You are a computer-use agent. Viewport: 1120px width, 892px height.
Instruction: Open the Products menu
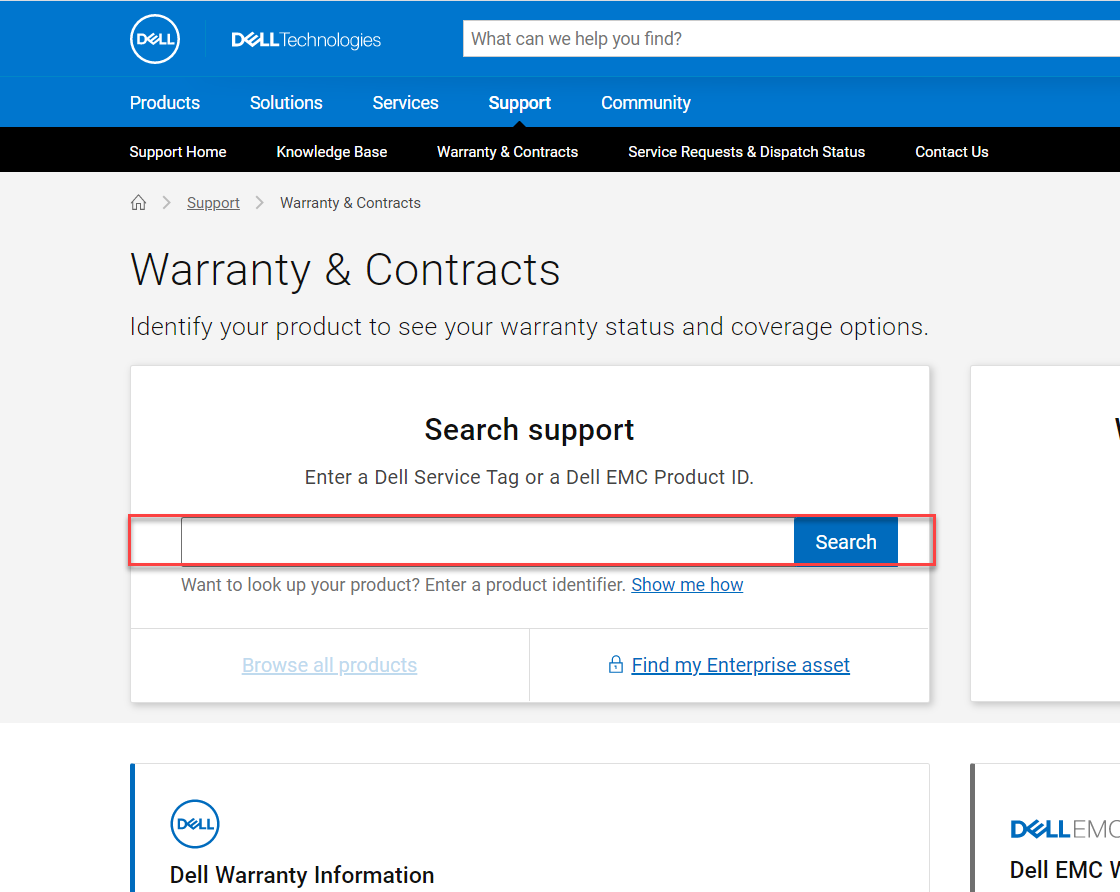coord(165,103)
